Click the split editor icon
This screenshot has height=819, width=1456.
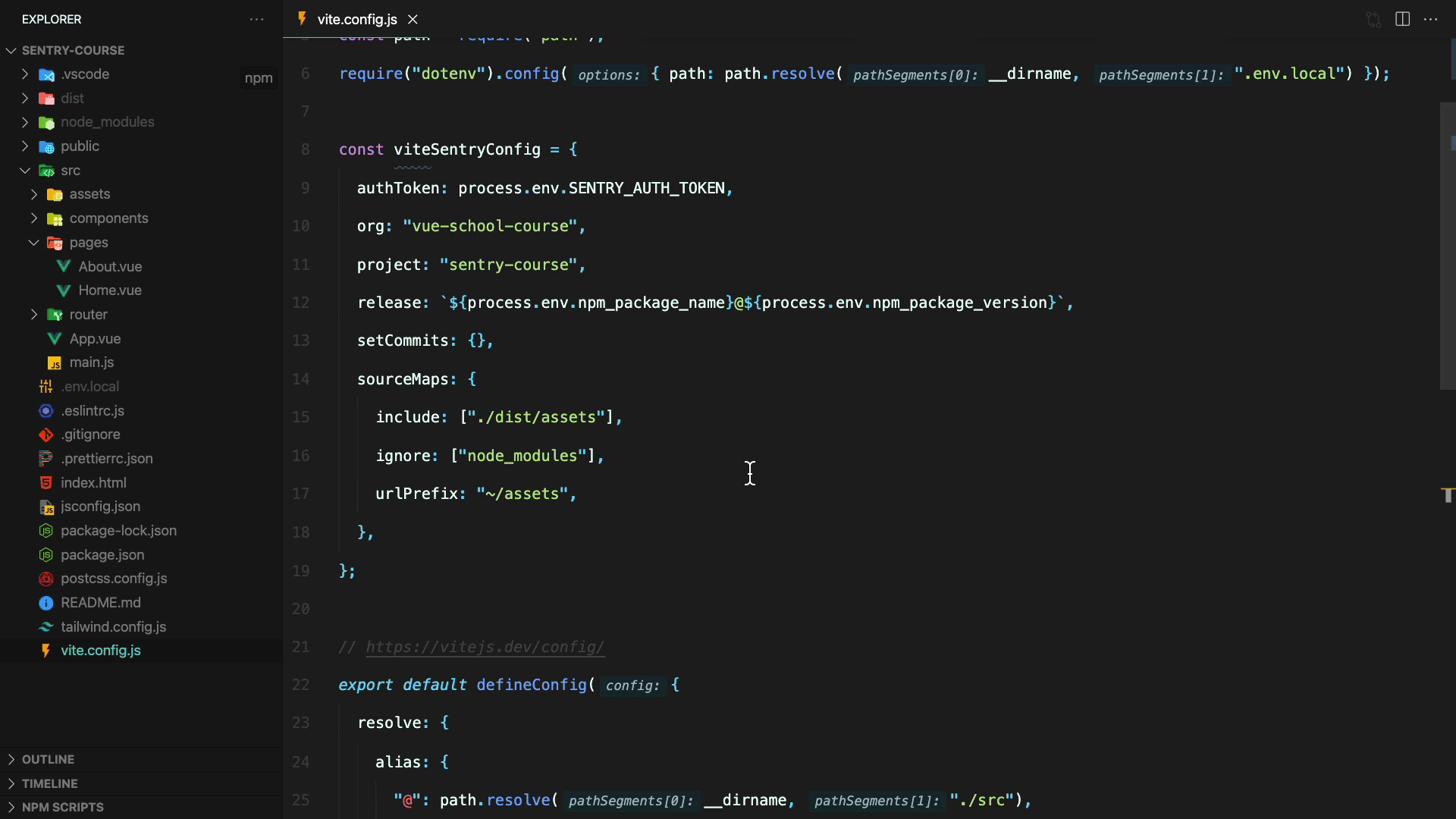click(x=1402, y=19)
